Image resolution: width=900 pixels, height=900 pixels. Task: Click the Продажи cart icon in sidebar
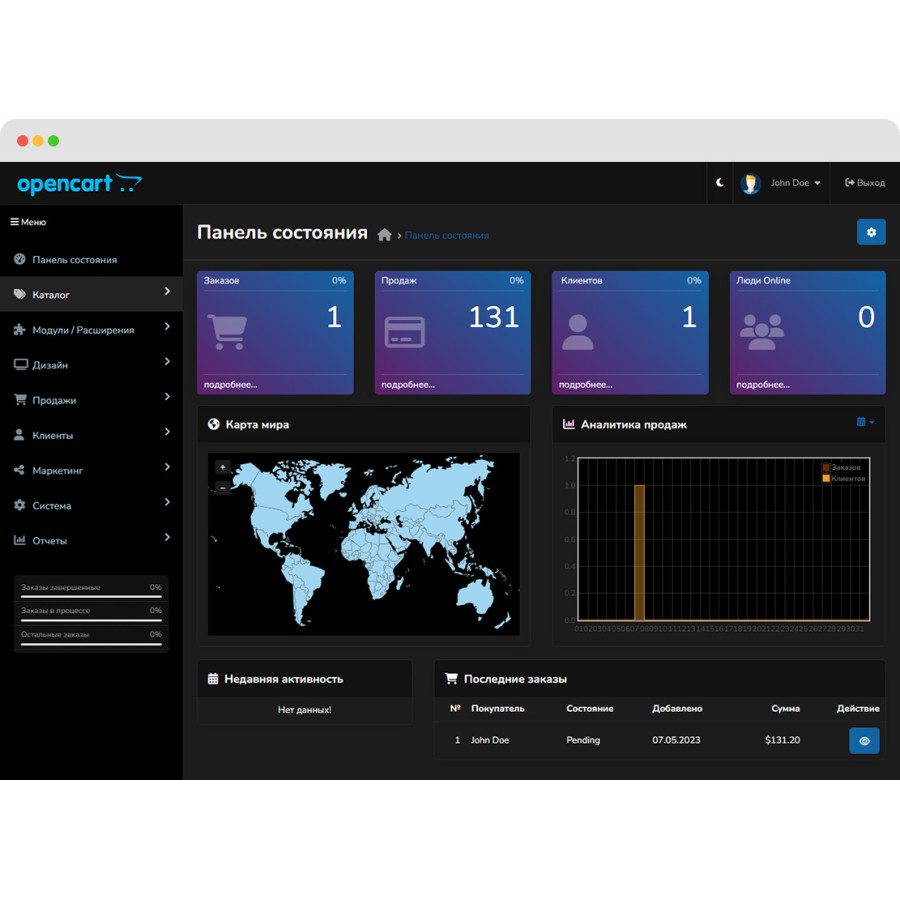20,399
